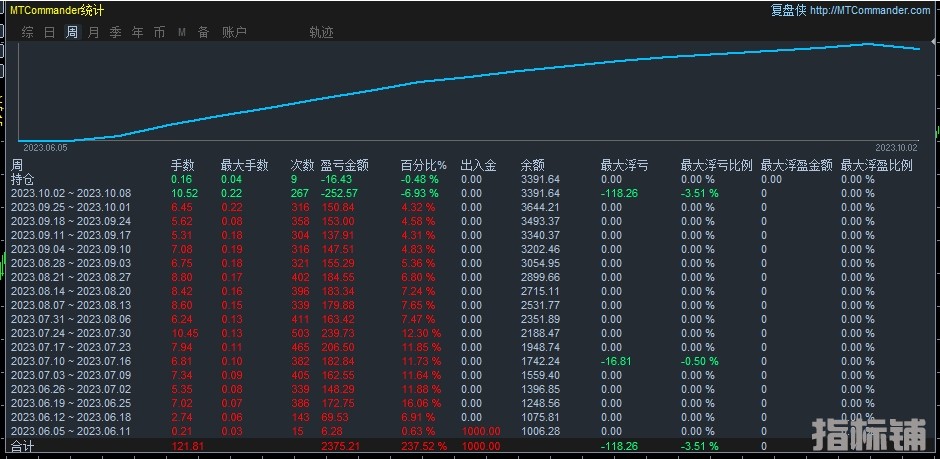Click the 最大手数 column header
The width and height of the screenshot is (940, 459).
pos(245,166)
